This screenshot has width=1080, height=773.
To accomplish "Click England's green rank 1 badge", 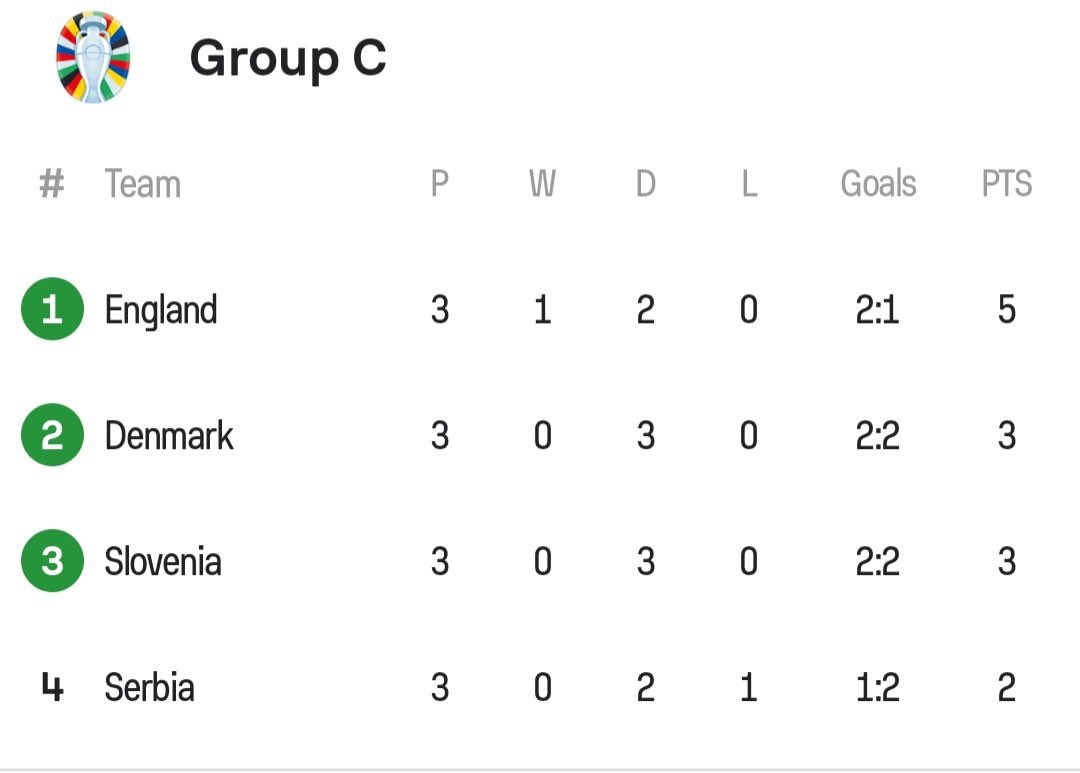I will coord(52,310).
